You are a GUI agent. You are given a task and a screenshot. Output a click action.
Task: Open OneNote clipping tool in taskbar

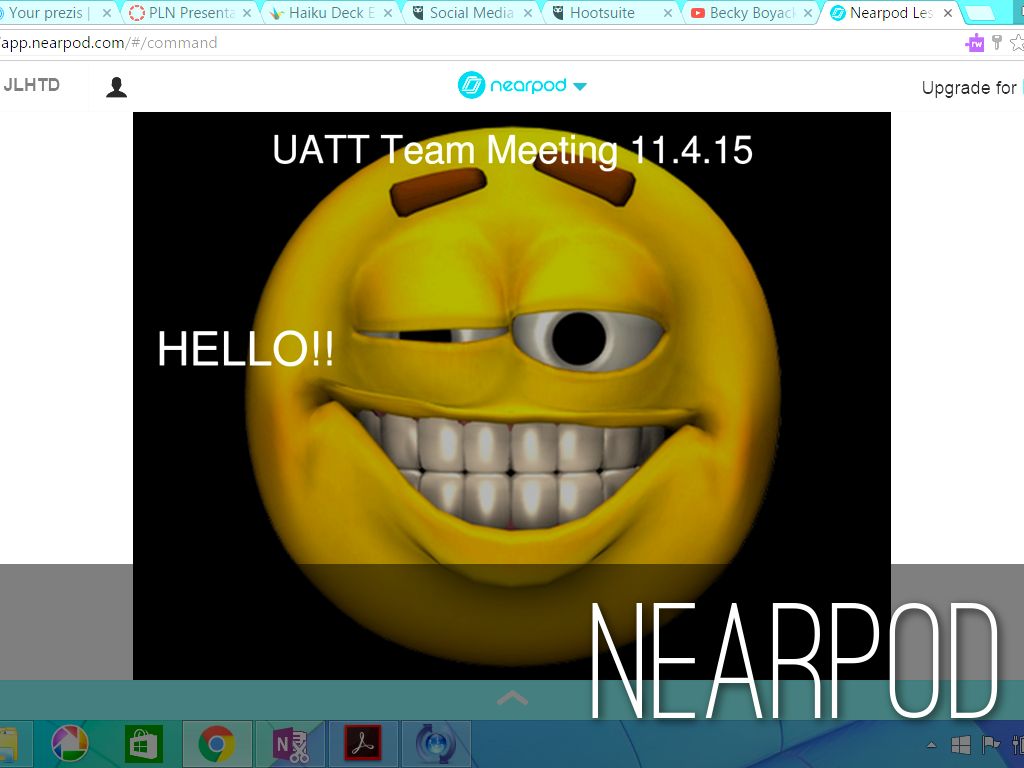coord(291,744)
